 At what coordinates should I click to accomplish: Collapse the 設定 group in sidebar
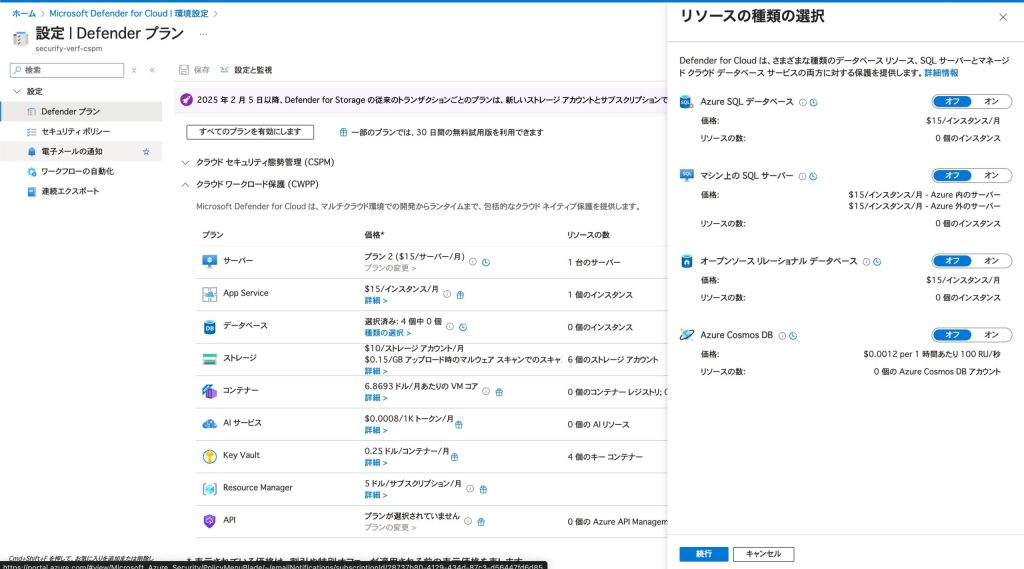coord(16,91)
